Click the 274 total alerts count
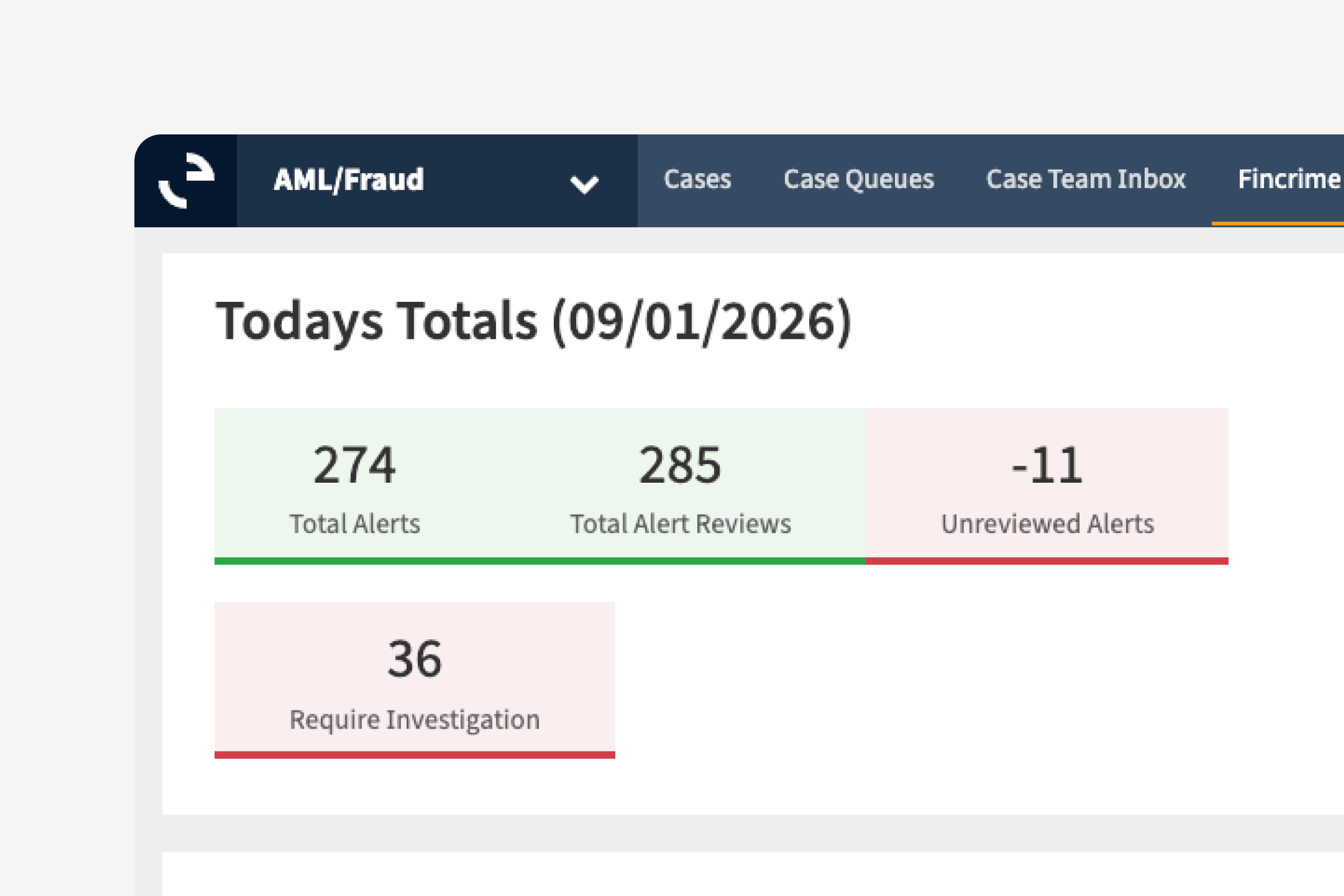This screenshot has height=896, width=1344. tap(354, 465)
